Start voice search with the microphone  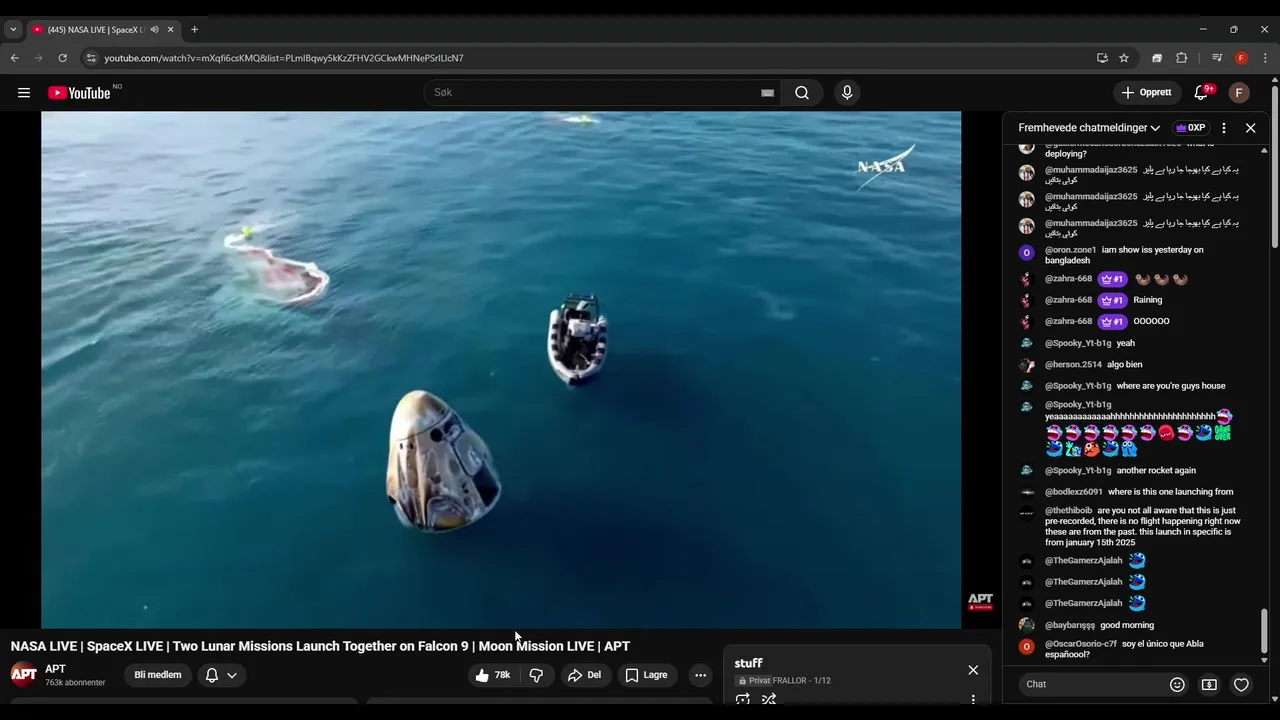[x=847, y=93]
